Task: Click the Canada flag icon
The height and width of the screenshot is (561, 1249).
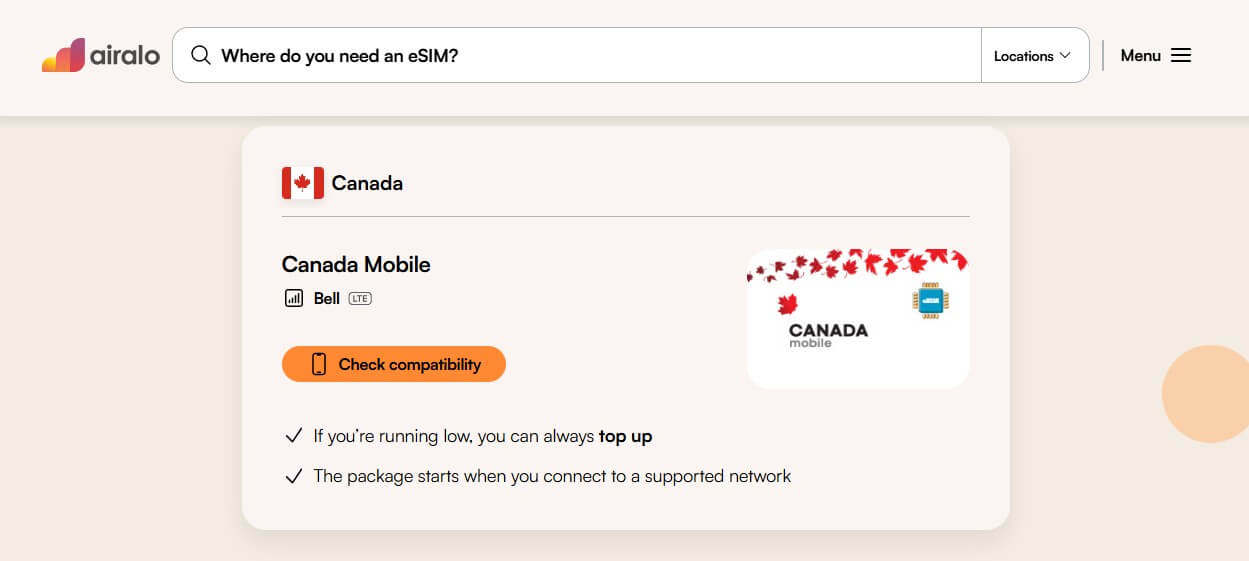Action: pyautogui.click(x=303, y=183)
